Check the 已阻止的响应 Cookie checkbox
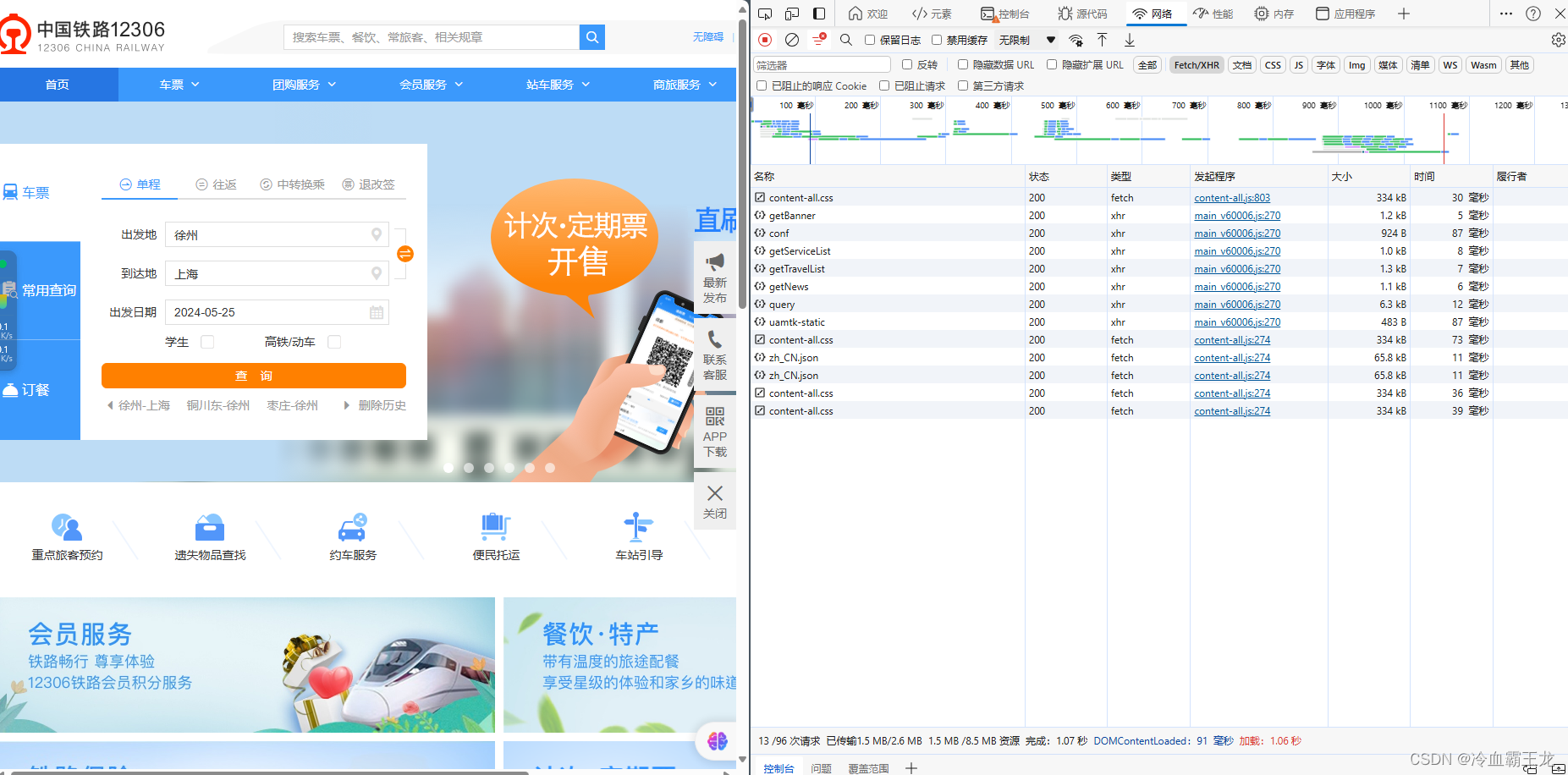Image resolution: width=1568 pixels, height=775 pixels. [x=762, y=85]
